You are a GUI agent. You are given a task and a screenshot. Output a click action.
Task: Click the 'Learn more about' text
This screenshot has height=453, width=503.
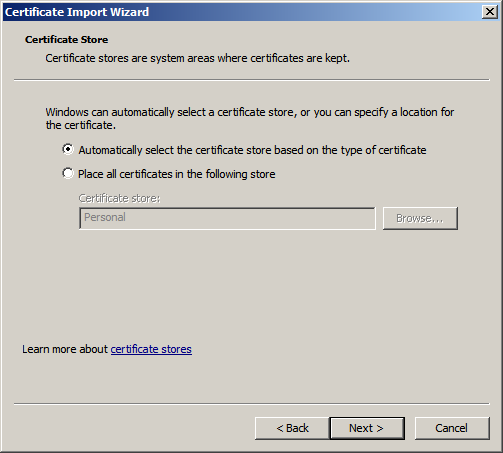65,349
